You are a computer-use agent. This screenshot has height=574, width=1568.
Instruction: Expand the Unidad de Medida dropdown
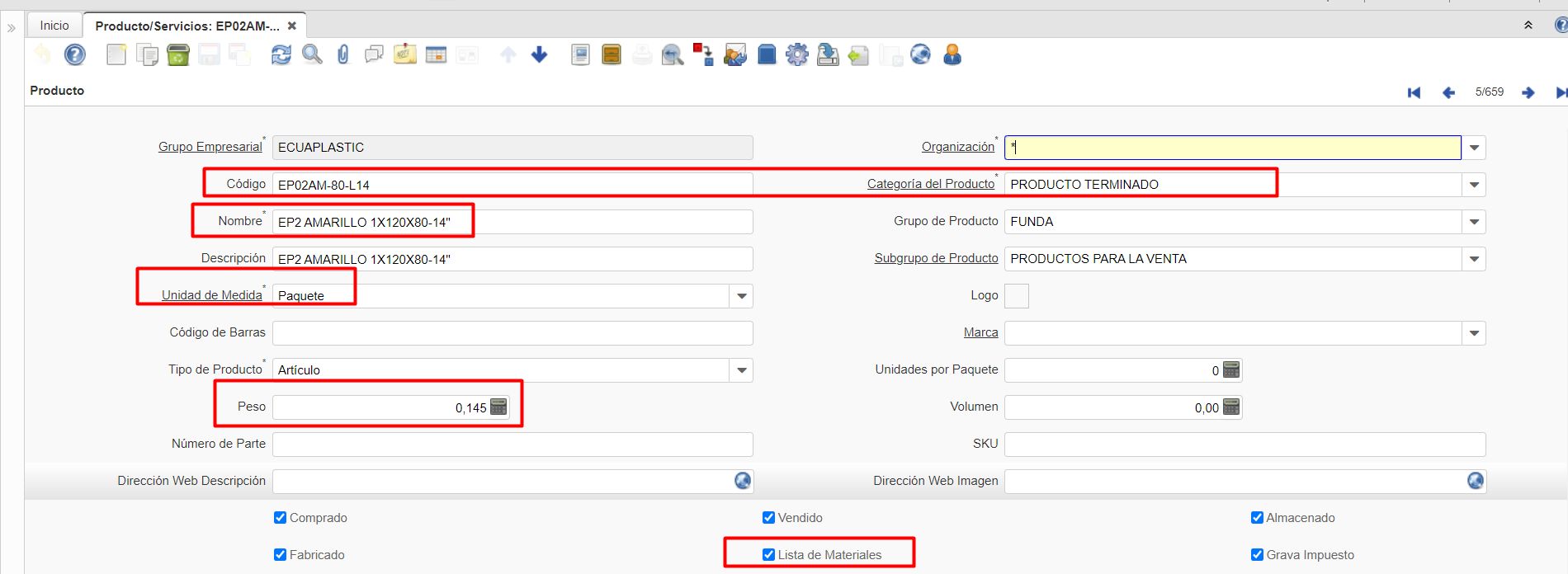coord(742,296)
